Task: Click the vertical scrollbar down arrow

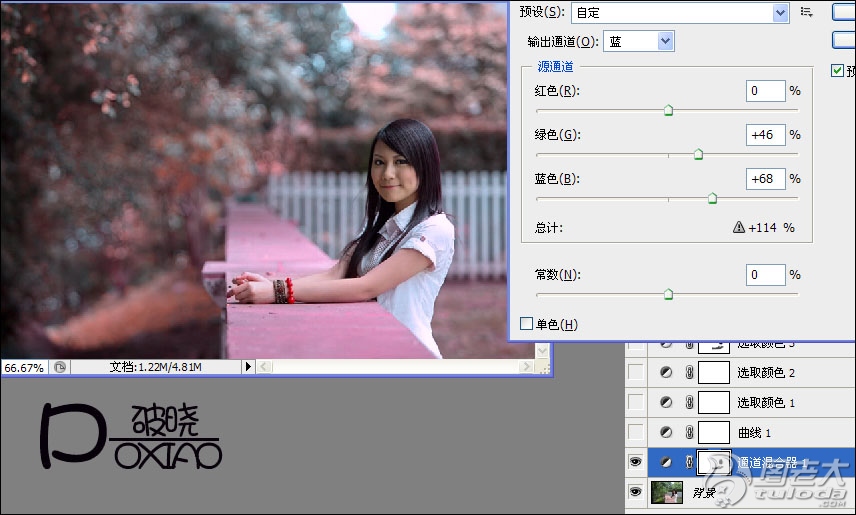Action: 543,351
